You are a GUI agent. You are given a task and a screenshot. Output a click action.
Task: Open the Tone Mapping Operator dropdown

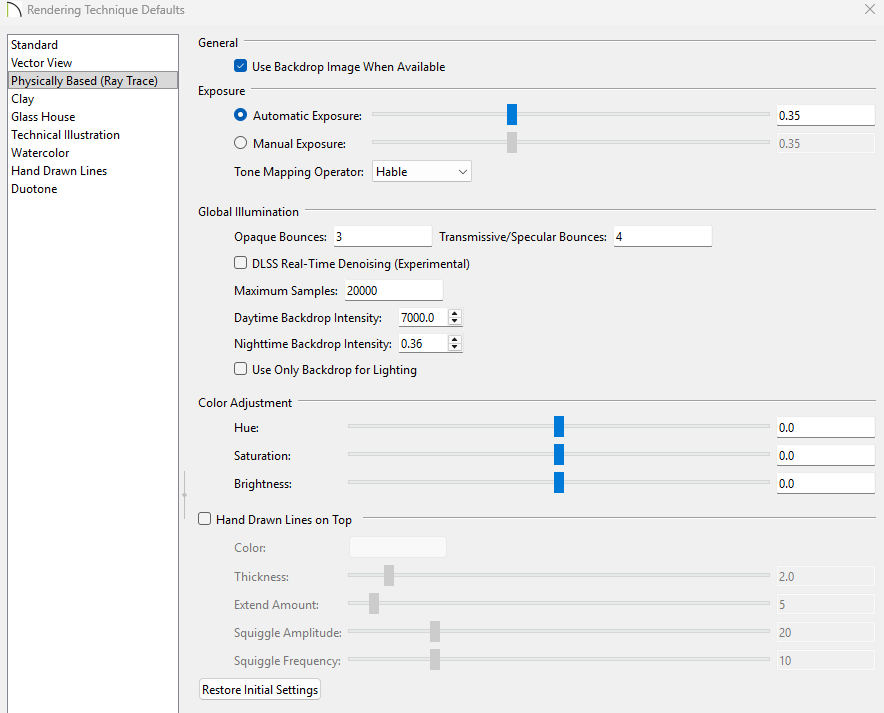coord(421,172)
